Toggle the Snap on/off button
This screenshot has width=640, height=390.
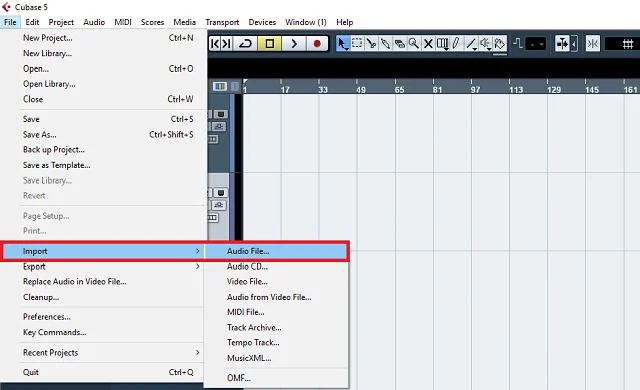click(562, 43)
